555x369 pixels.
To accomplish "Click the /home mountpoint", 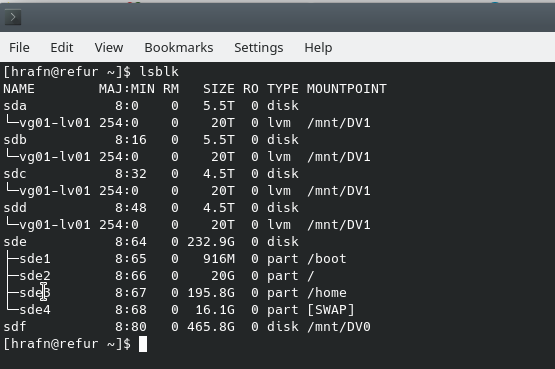I will click(x=327, y=293).
